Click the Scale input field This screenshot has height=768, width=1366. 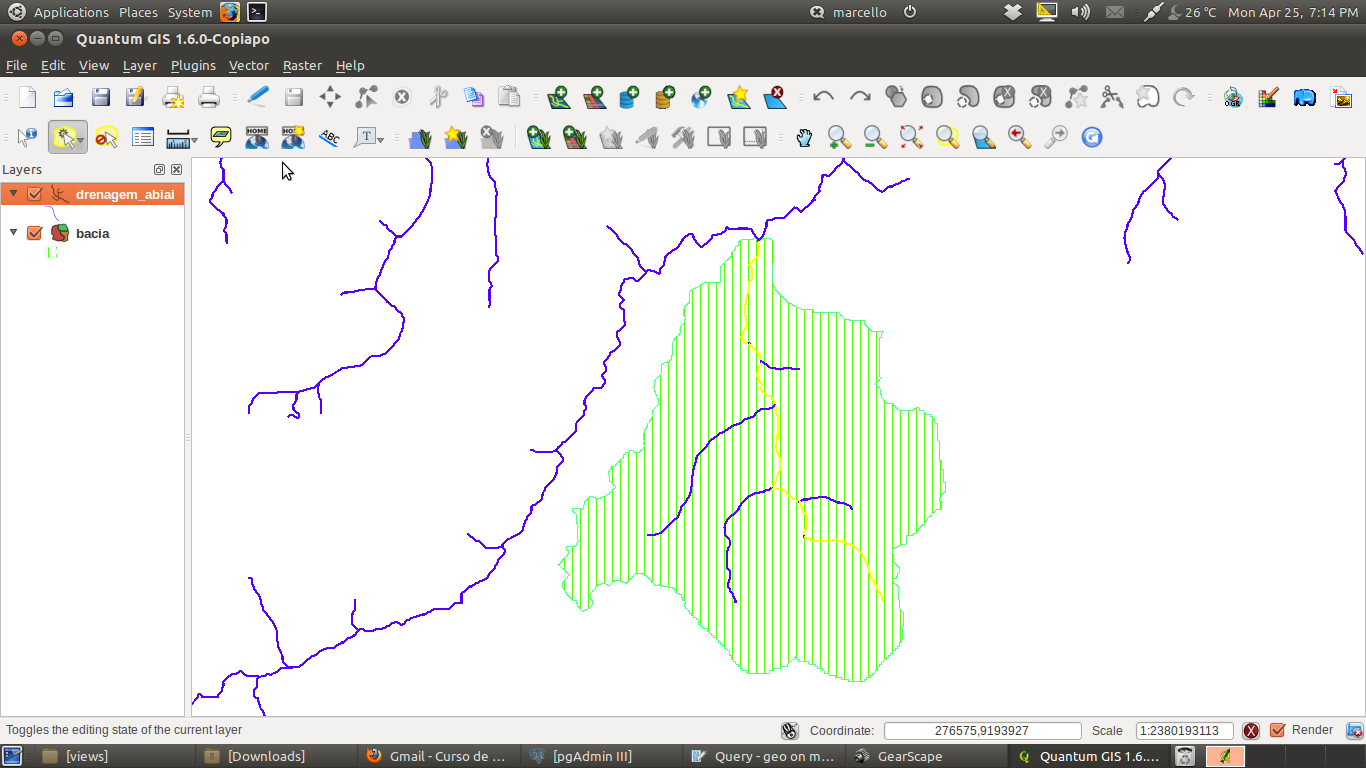(1184, 731)
